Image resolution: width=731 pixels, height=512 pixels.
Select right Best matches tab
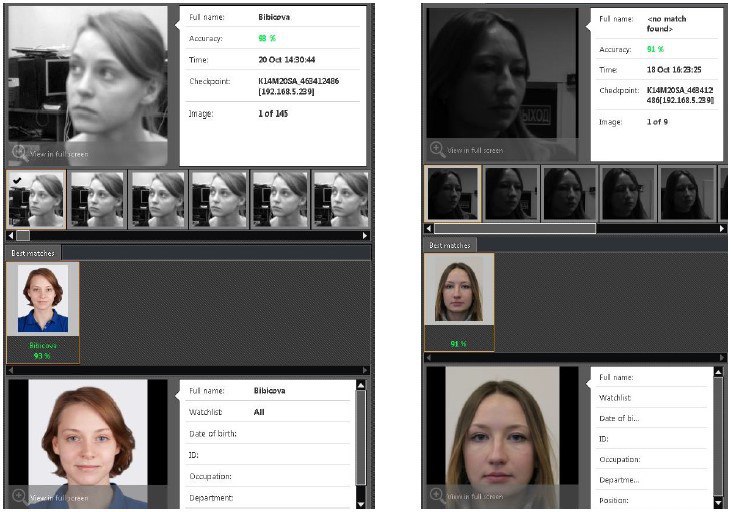[450, 245]
